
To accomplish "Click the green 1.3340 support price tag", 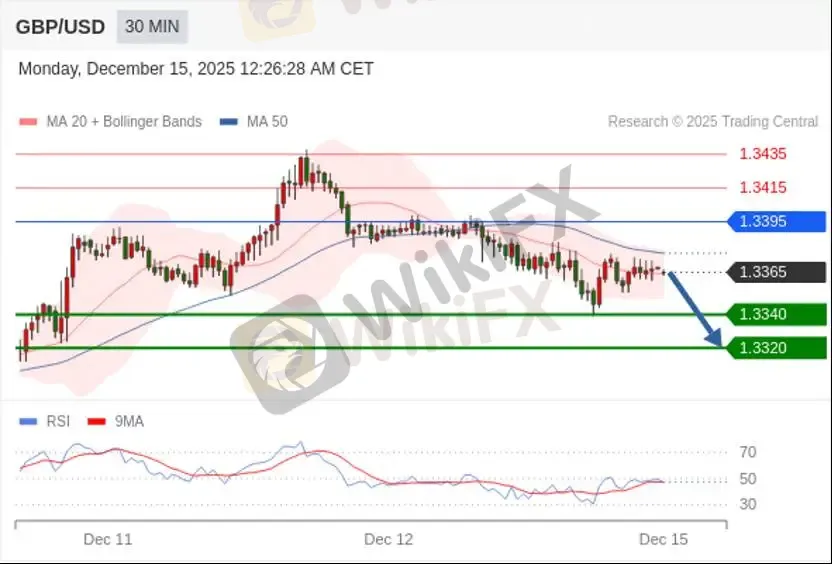I will (x=776, y=314).
